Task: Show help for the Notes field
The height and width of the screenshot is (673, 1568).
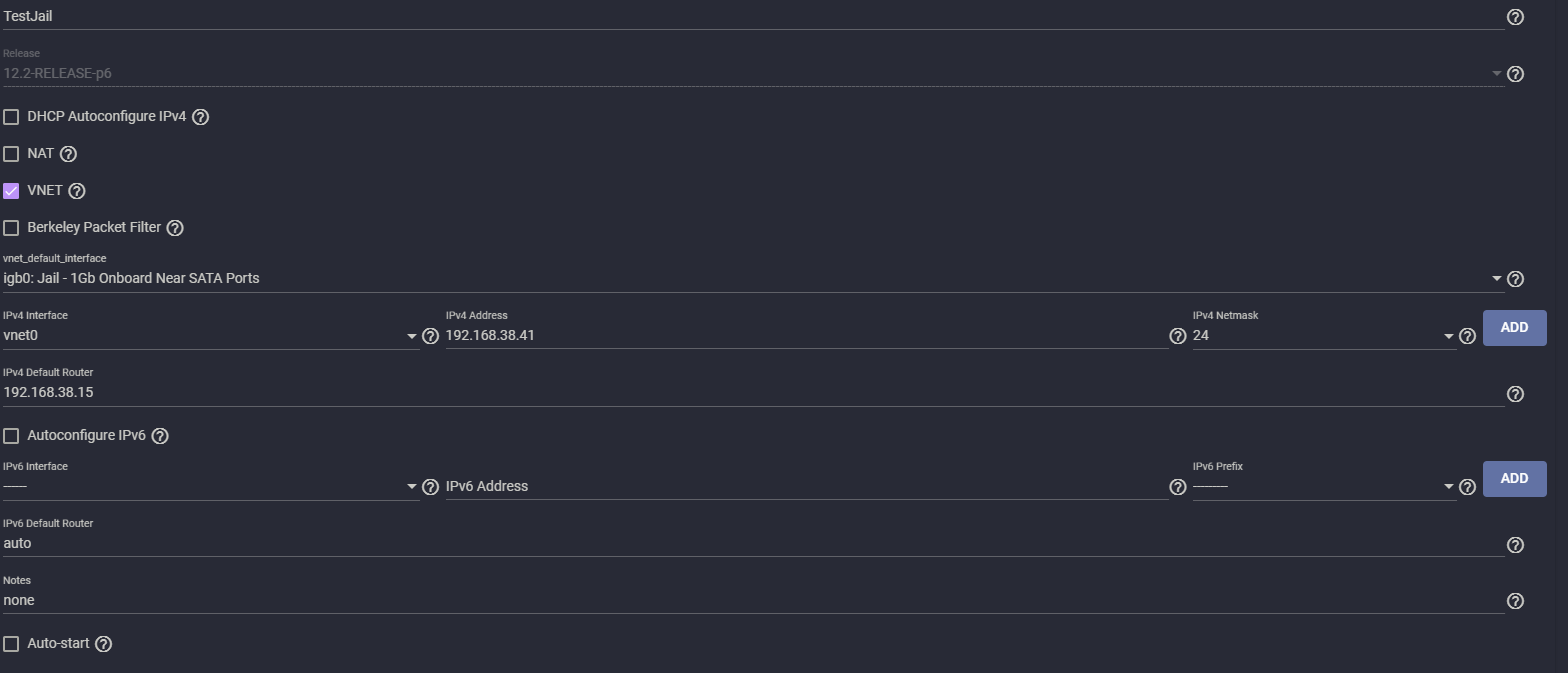Action: coord(1515,601)
